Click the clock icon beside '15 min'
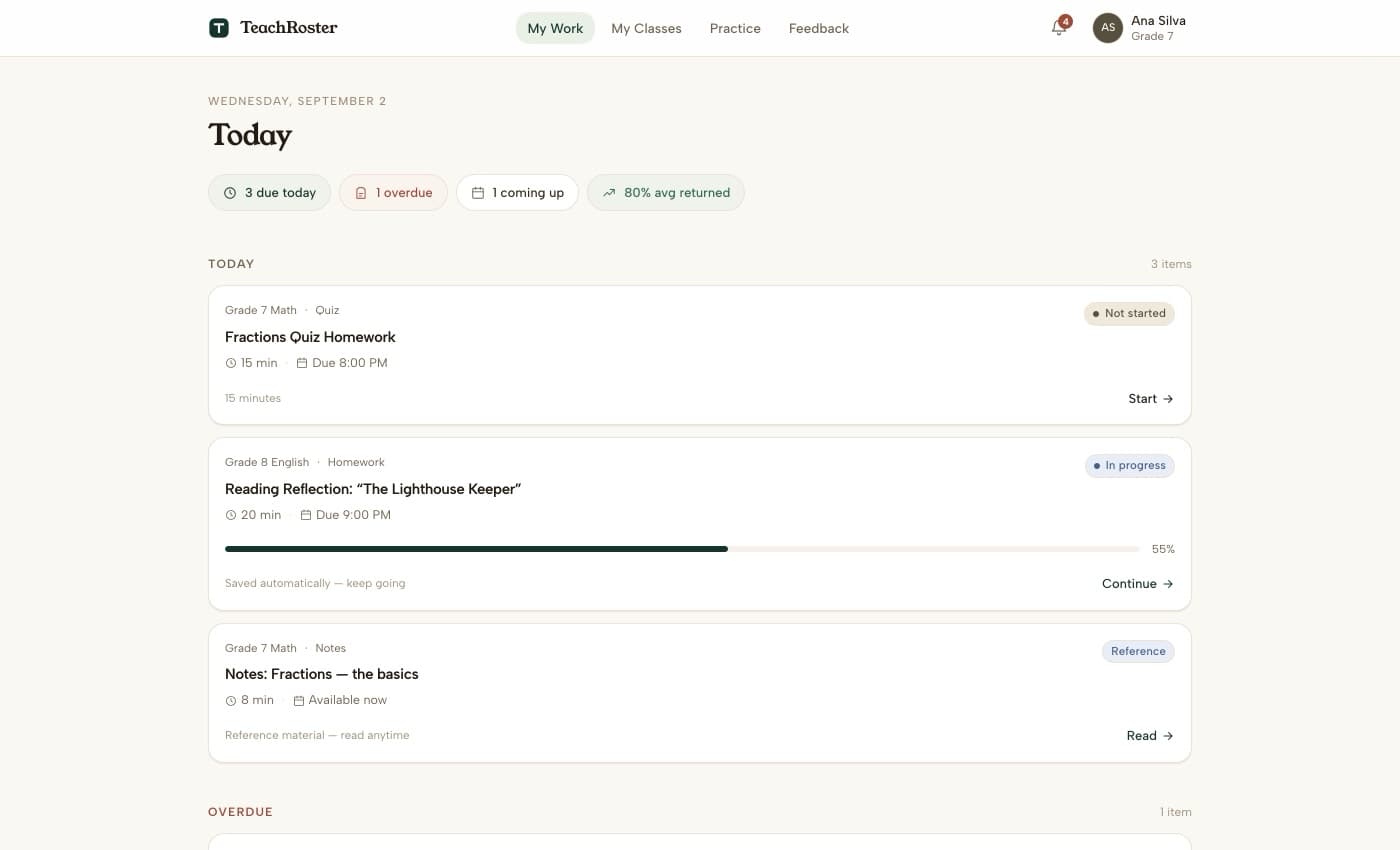This screenshot has height=850, width=1400. [x=231, y=363]
